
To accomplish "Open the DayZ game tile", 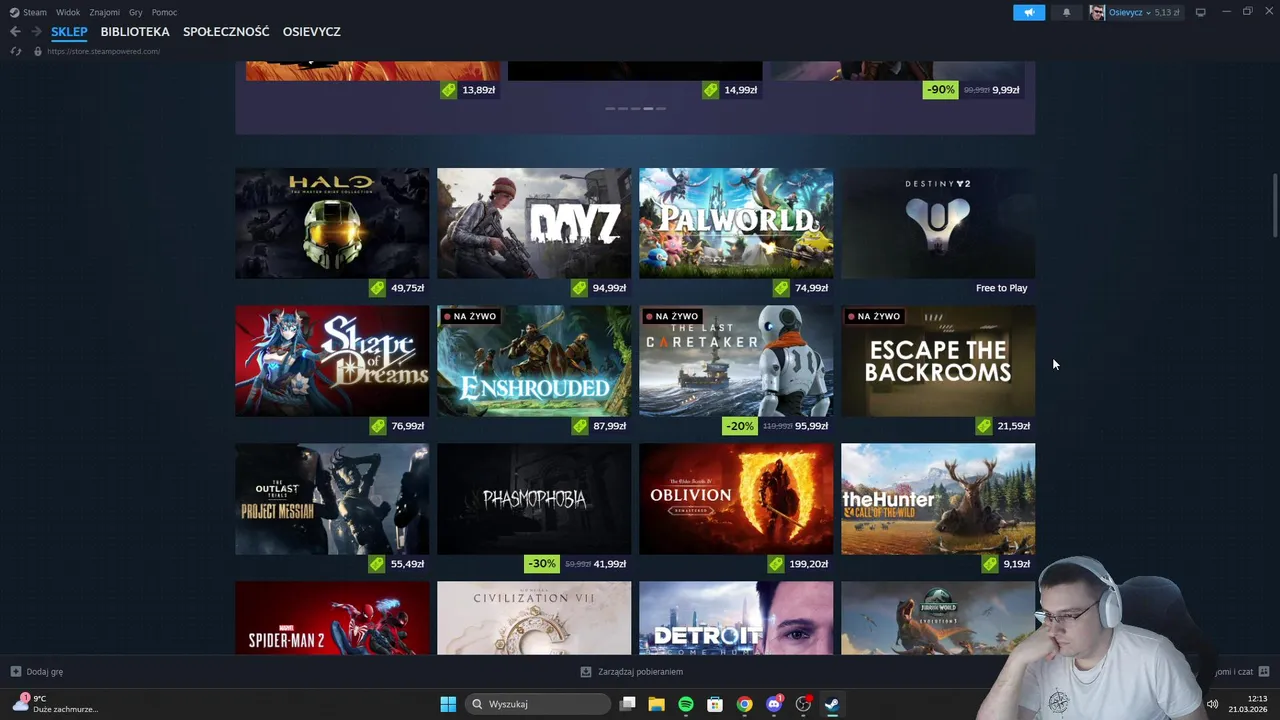I will click(534, 223).
